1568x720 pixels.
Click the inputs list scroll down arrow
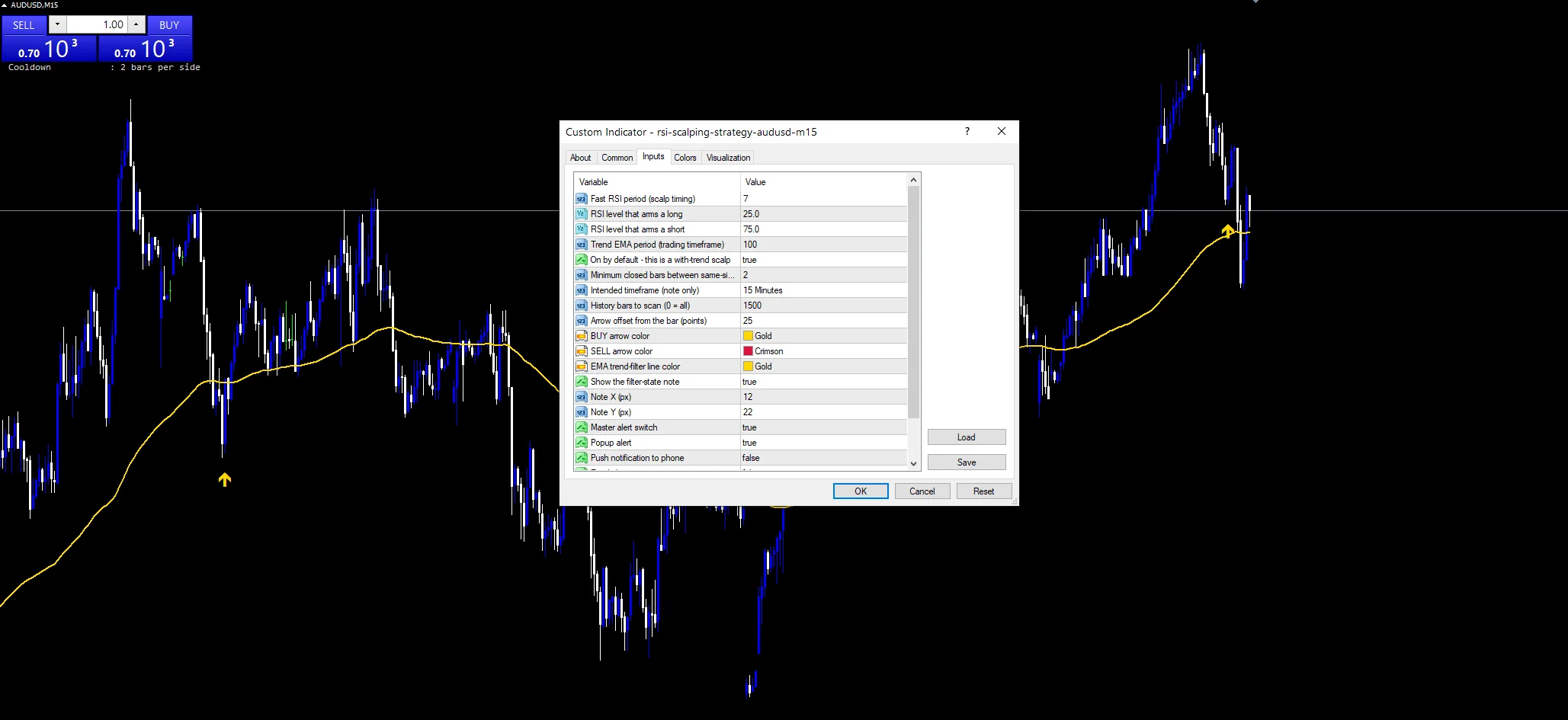913,463
